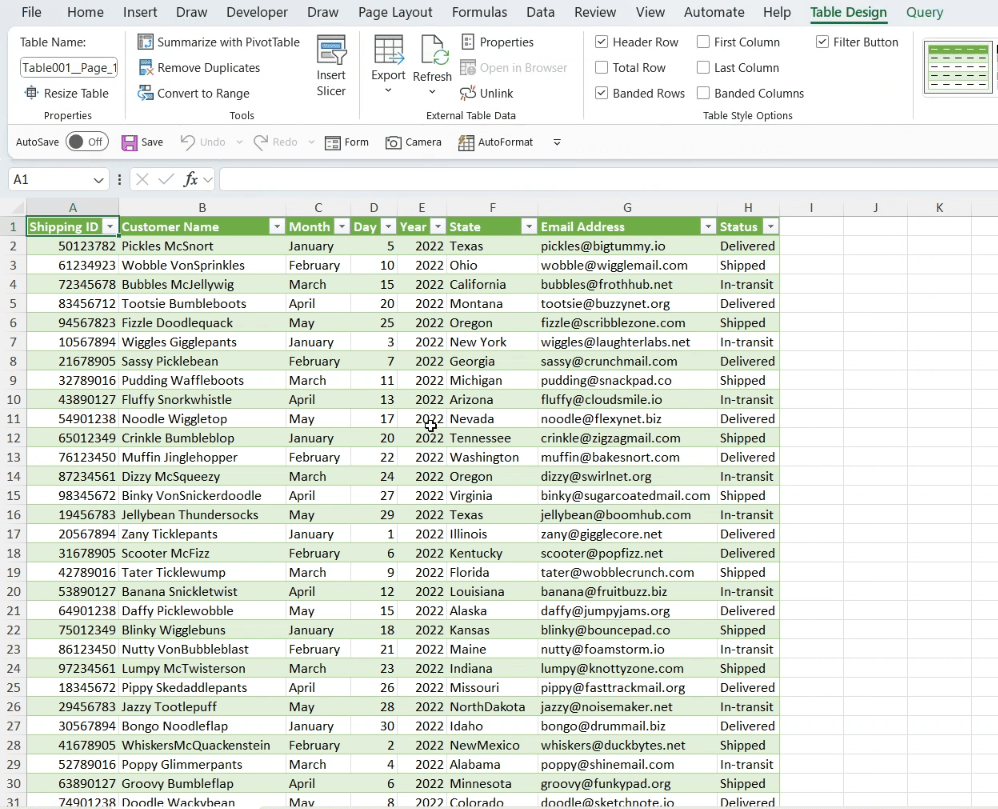Click the Select All corner triangle
The height and width of the screenshot is (809, 998).
click(x=18, y=208)
